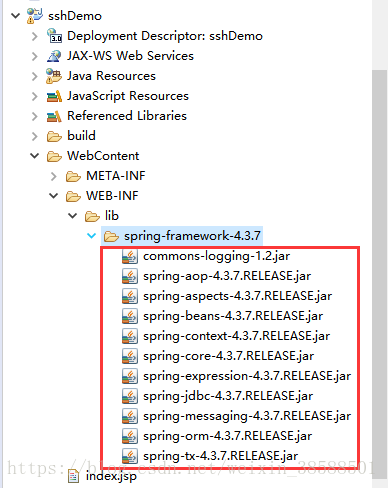Expand the META-INF folder
Viewport: 388px width, 488px height.
[x=54, y=176]
